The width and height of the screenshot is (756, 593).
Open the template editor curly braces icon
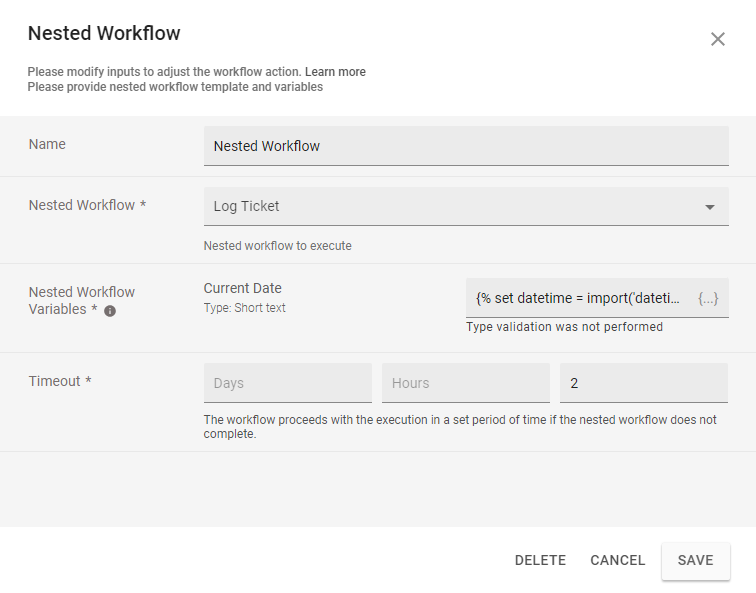pos(707,299)
